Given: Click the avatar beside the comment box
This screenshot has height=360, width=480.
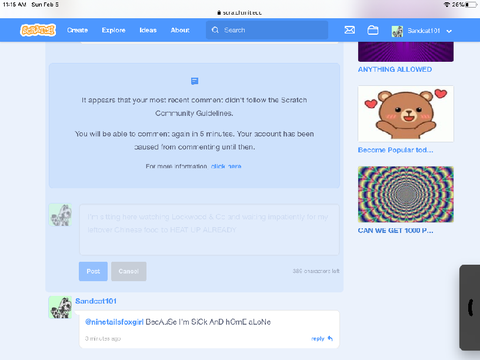Looking at the screenshot, I should point(60,215).
